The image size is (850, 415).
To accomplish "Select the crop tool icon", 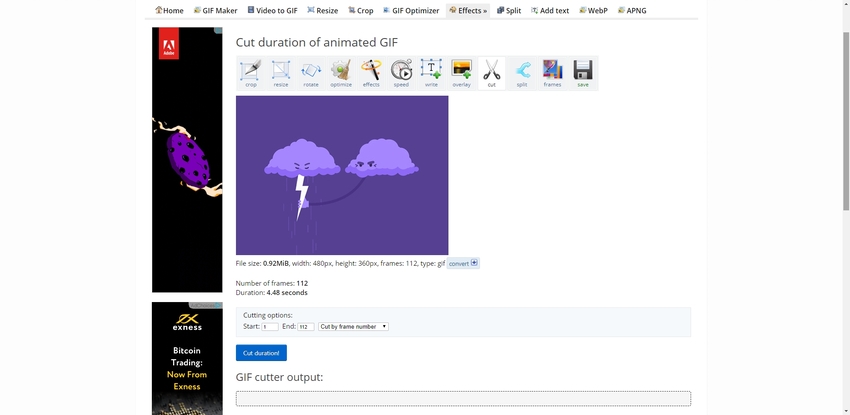I will point(251,72).
